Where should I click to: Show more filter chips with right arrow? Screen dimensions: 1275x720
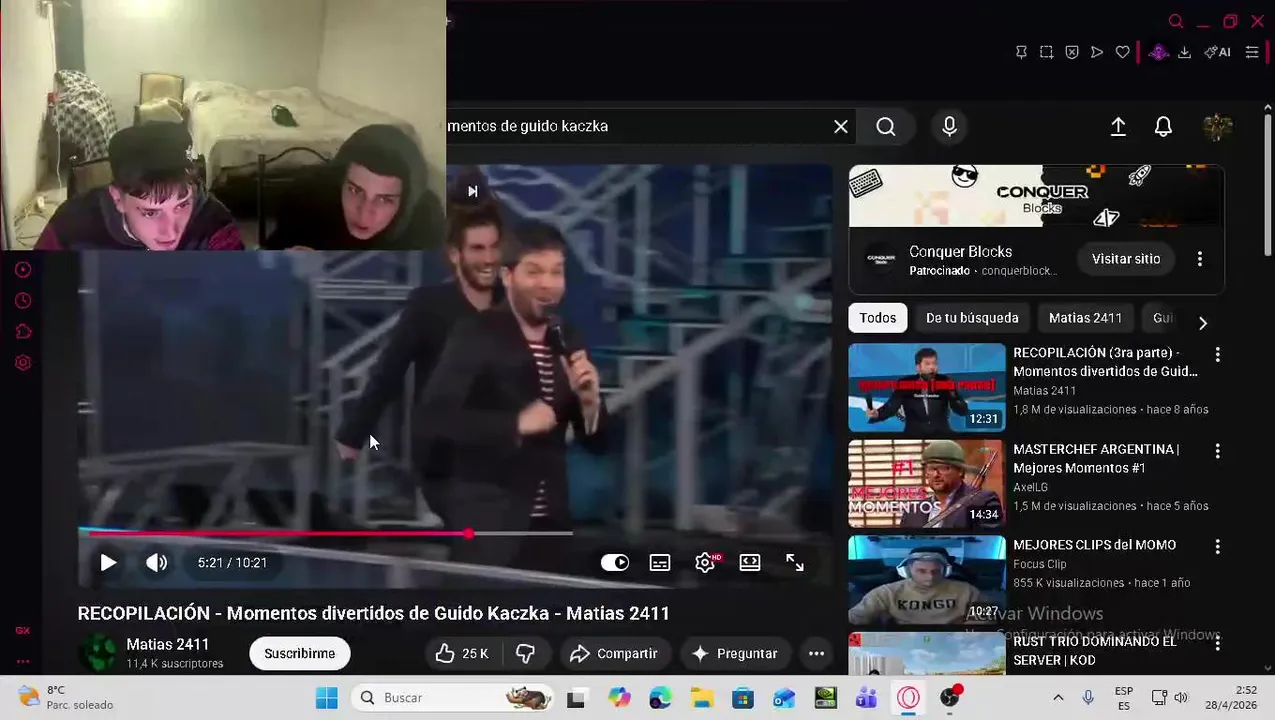(1203, 322)
